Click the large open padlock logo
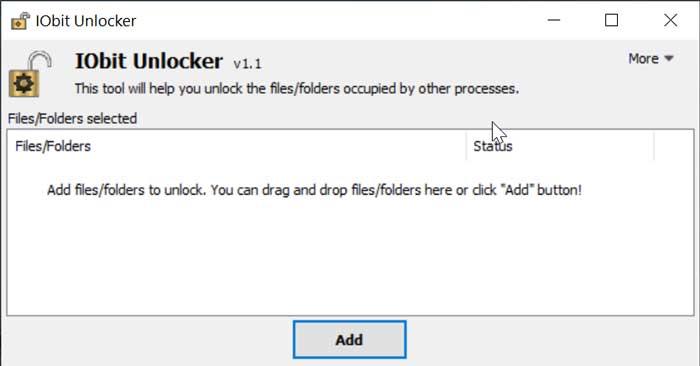700x366 pixels. [x=30, y=74]
